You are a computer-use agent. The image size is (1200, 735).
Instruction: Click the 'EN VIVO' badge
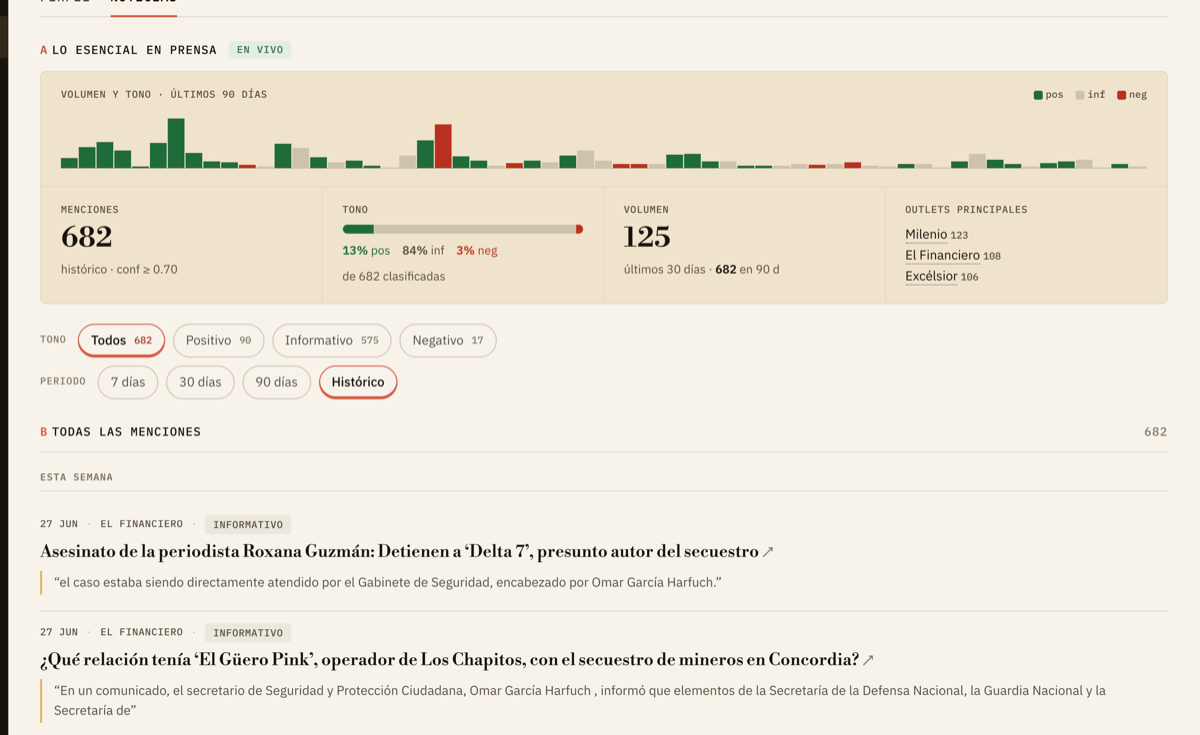coord(260,50)
